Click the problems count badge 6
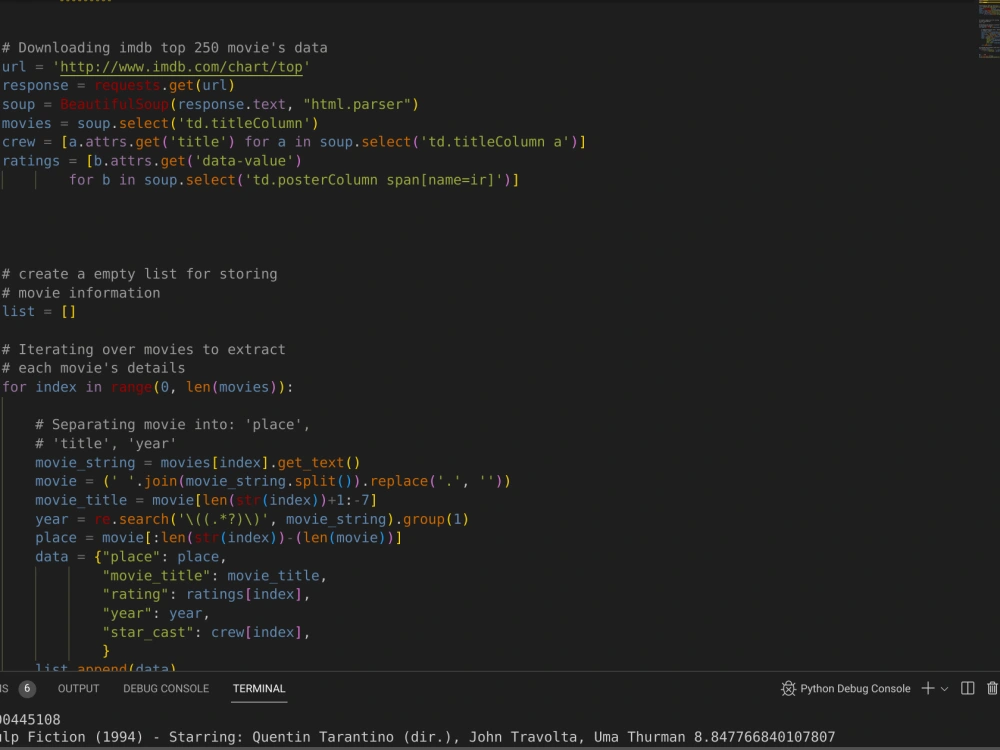 pyautogui.click(x=27, y=689)
